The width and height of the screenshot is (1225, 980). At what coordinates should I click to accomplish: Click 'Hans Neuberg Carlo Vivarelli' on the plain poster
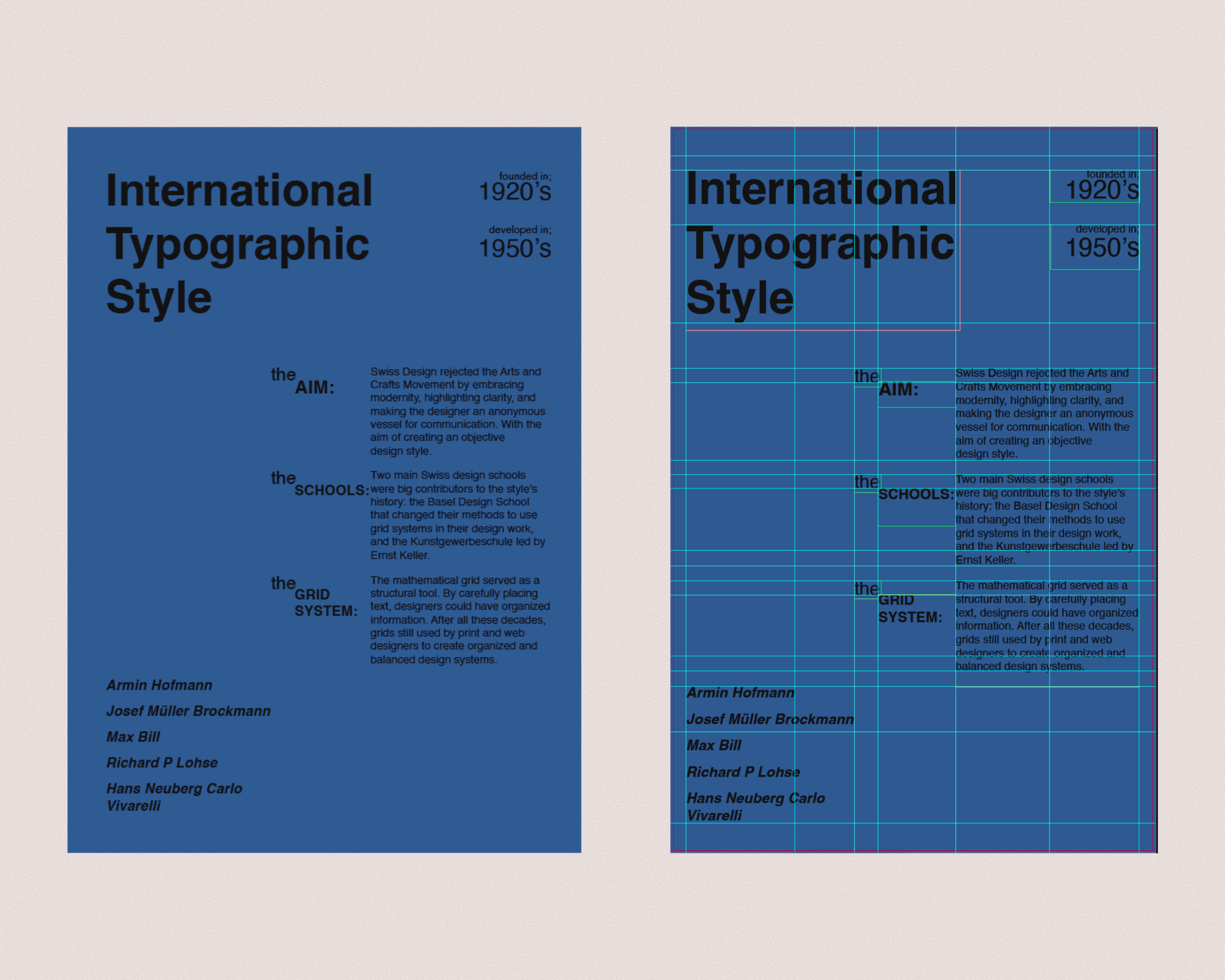[x=174, y=797]
